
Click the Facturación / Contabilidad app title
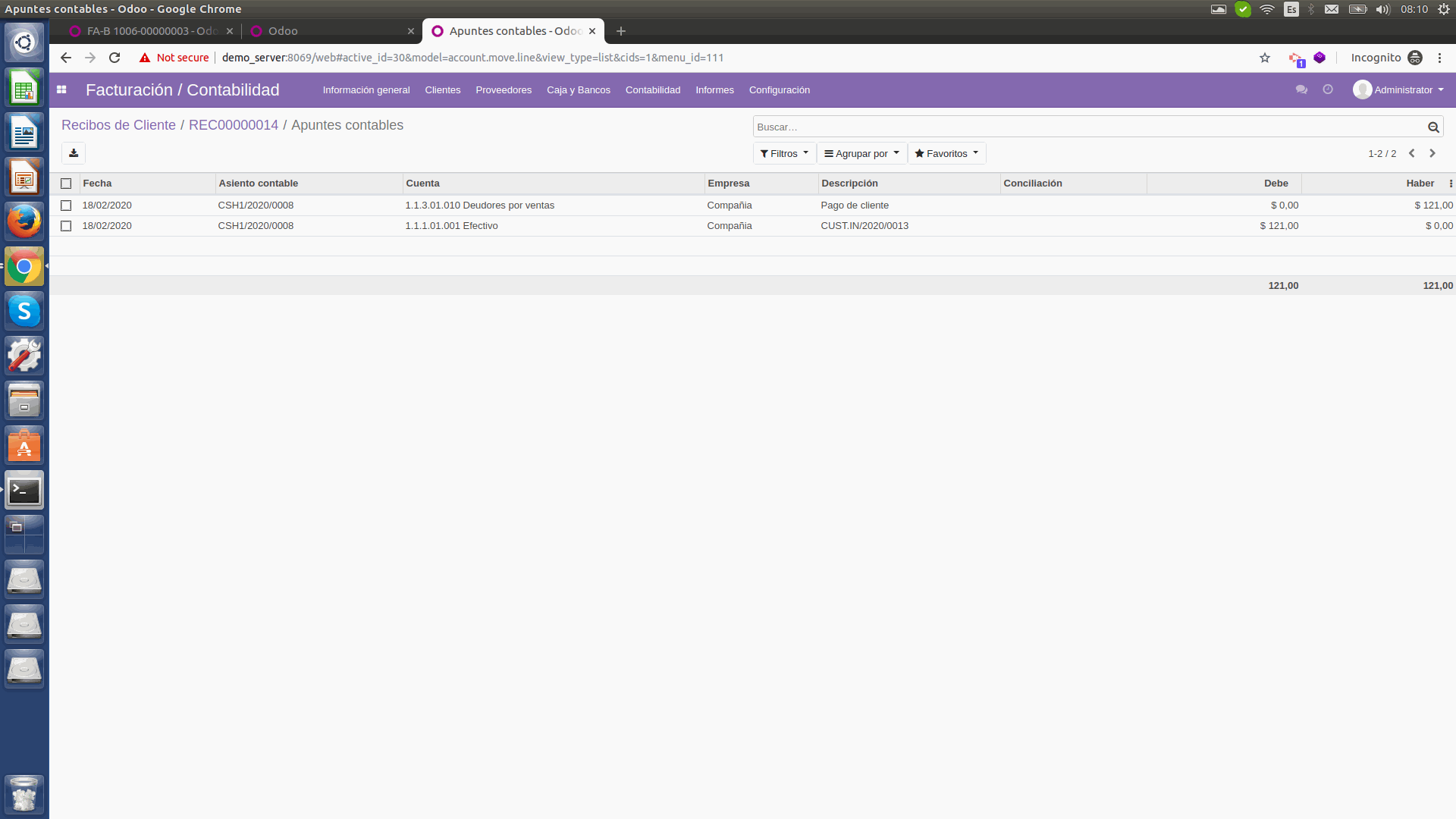pyautogui.click(x=183, y=89)
